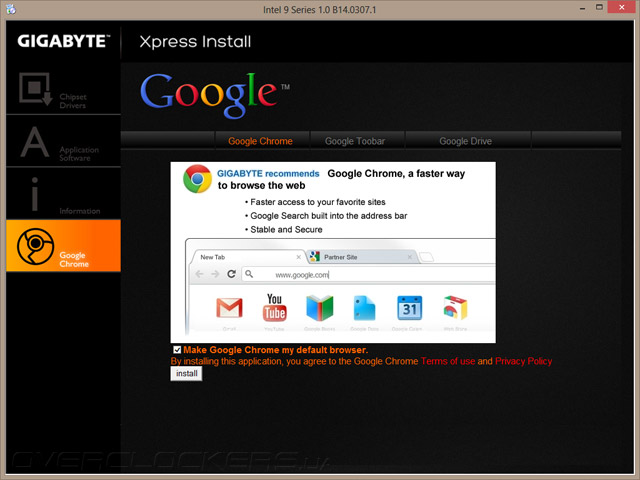Screen dimensions: 640x480
Task: Switch to the Google Drive tab
Action: point(466,141)
